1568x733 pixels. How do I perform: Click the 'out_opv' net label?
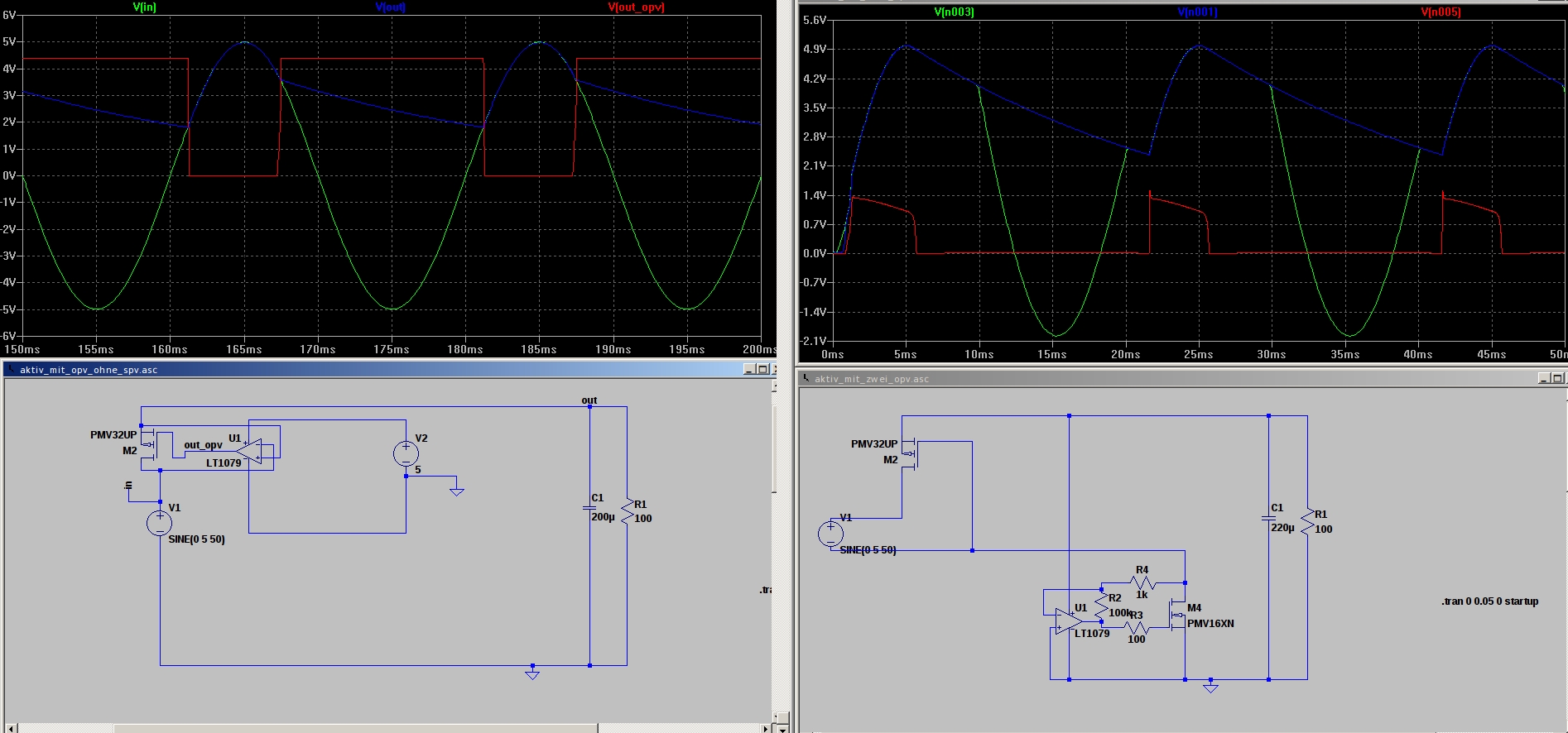point(203,445)
